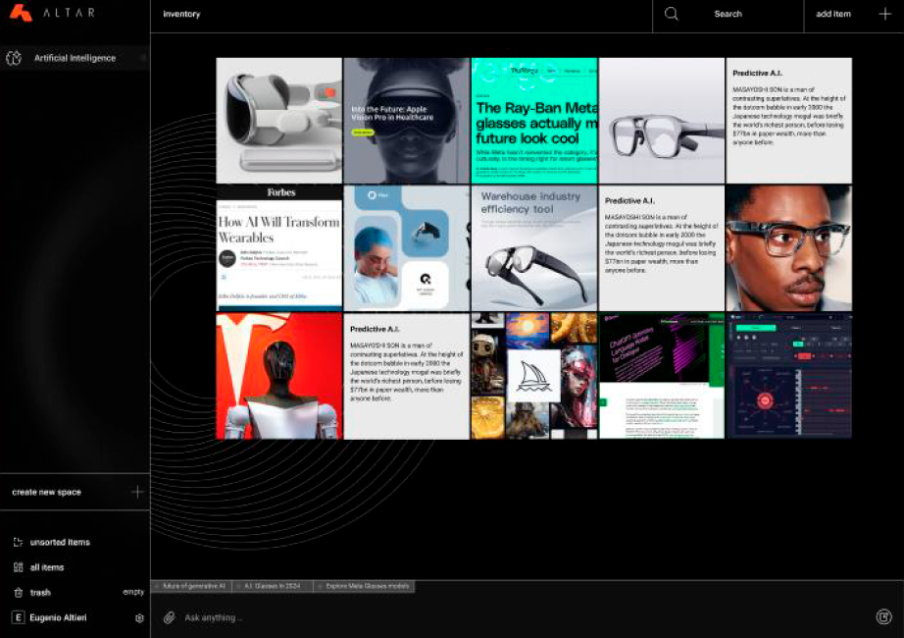Click the magnifier search icon

[671, 14]
